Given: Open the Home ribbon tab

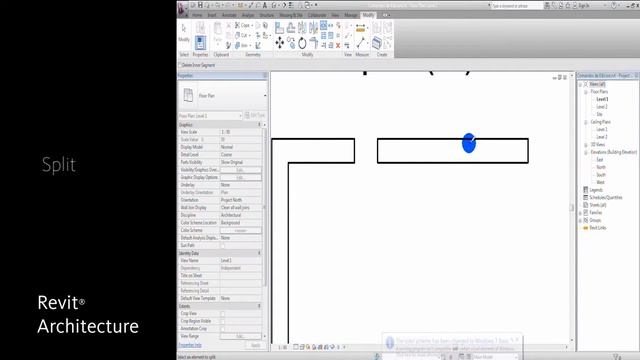Looking at the screenshot, I should coord(197,15).
